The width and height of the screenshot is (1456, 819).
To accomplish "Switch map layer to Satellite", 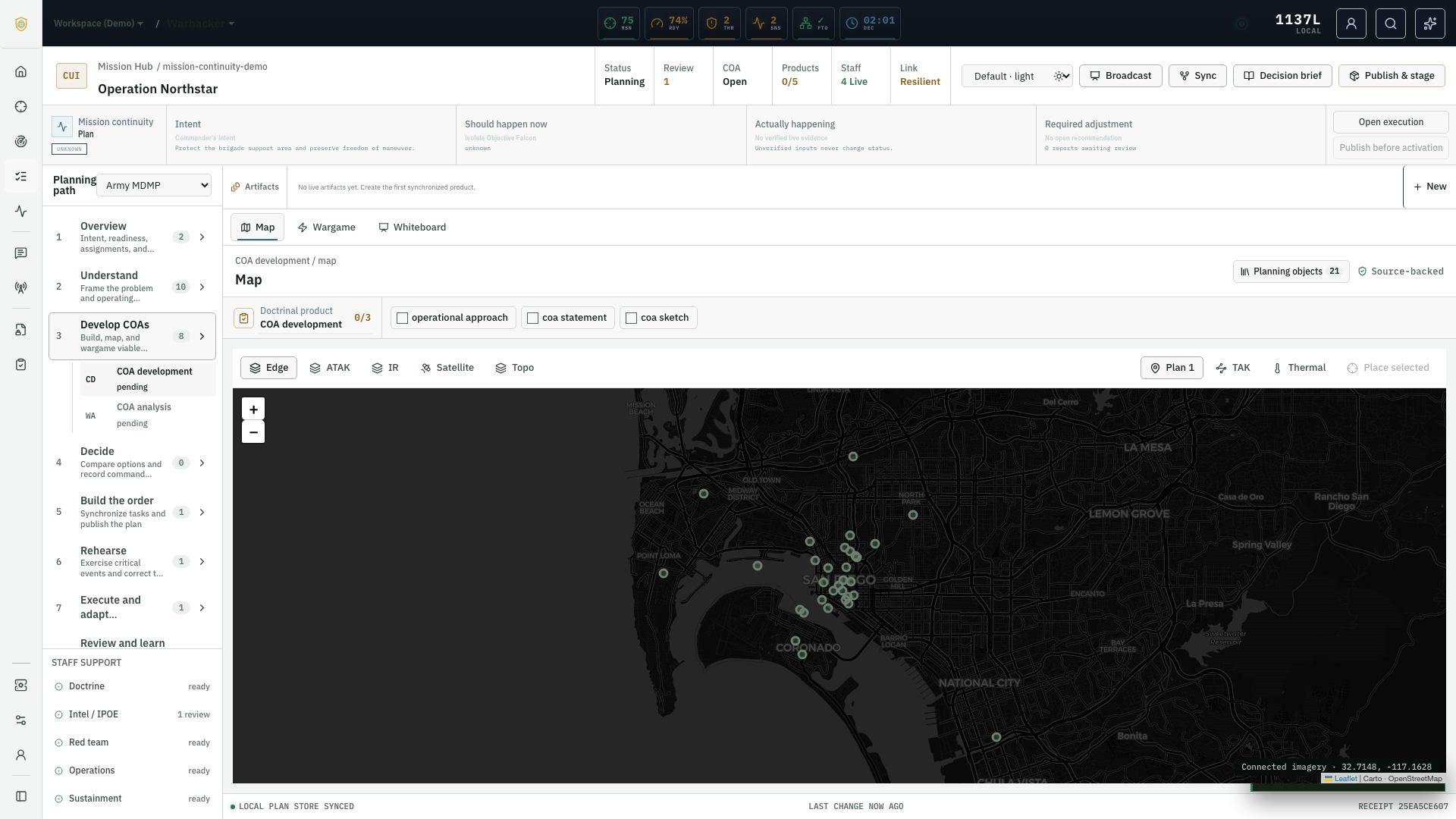I will coord(447,368).
